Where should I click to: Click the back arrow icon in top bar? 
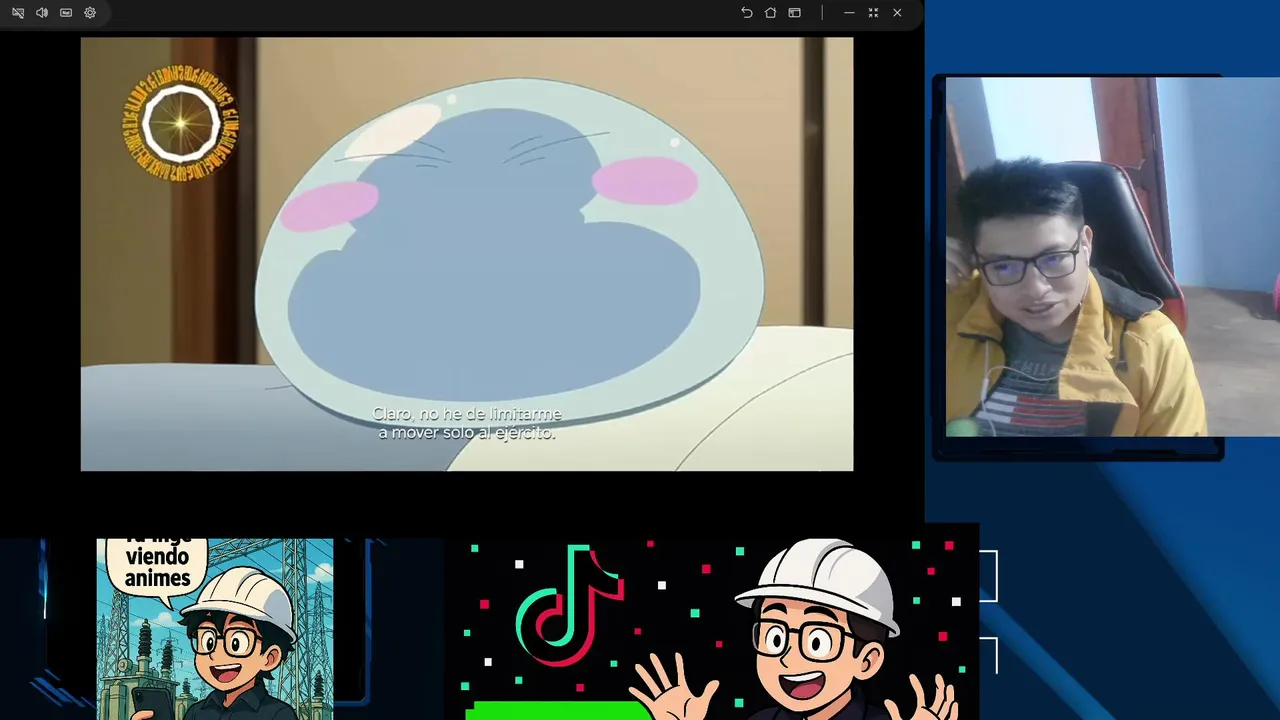click(x=746, y=13)
